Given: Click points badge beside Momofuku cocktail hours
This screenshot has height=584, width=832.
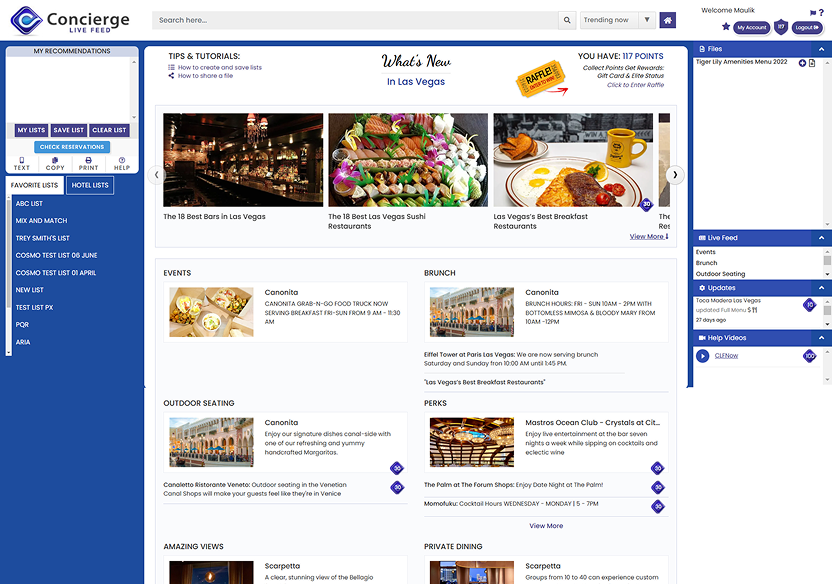Looking at the screenshot, I should tap(657, 507).
